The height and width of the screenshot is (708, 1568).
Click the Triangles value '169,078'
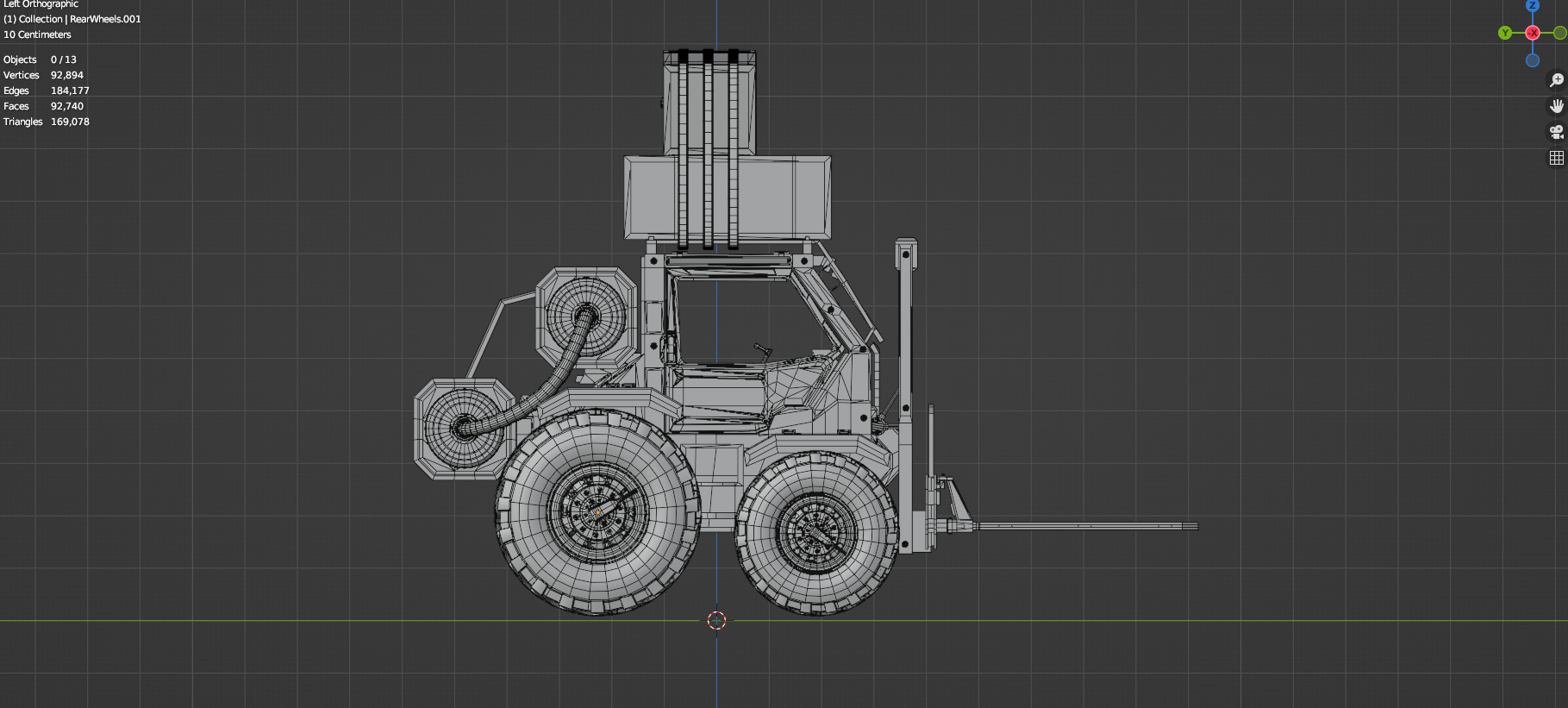pyautogui.click(x=70, y=122)
